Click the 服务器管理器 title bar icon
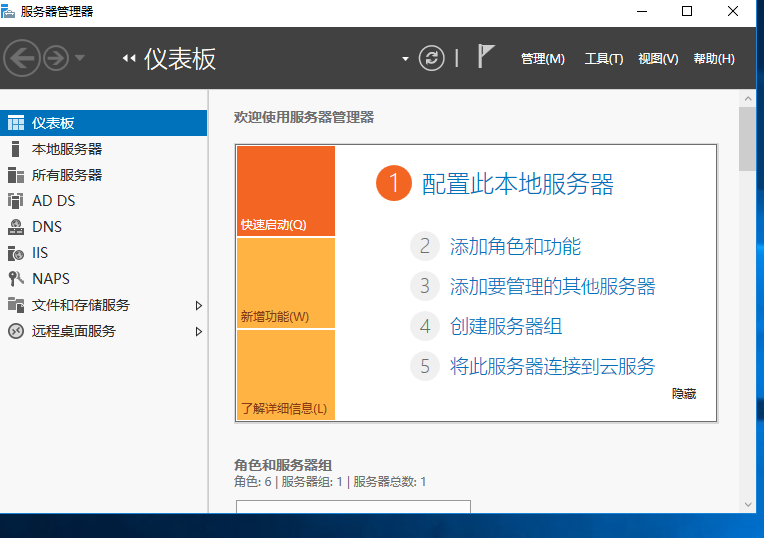The height and width of the screenshot is (538, 764). coord(8,11)
